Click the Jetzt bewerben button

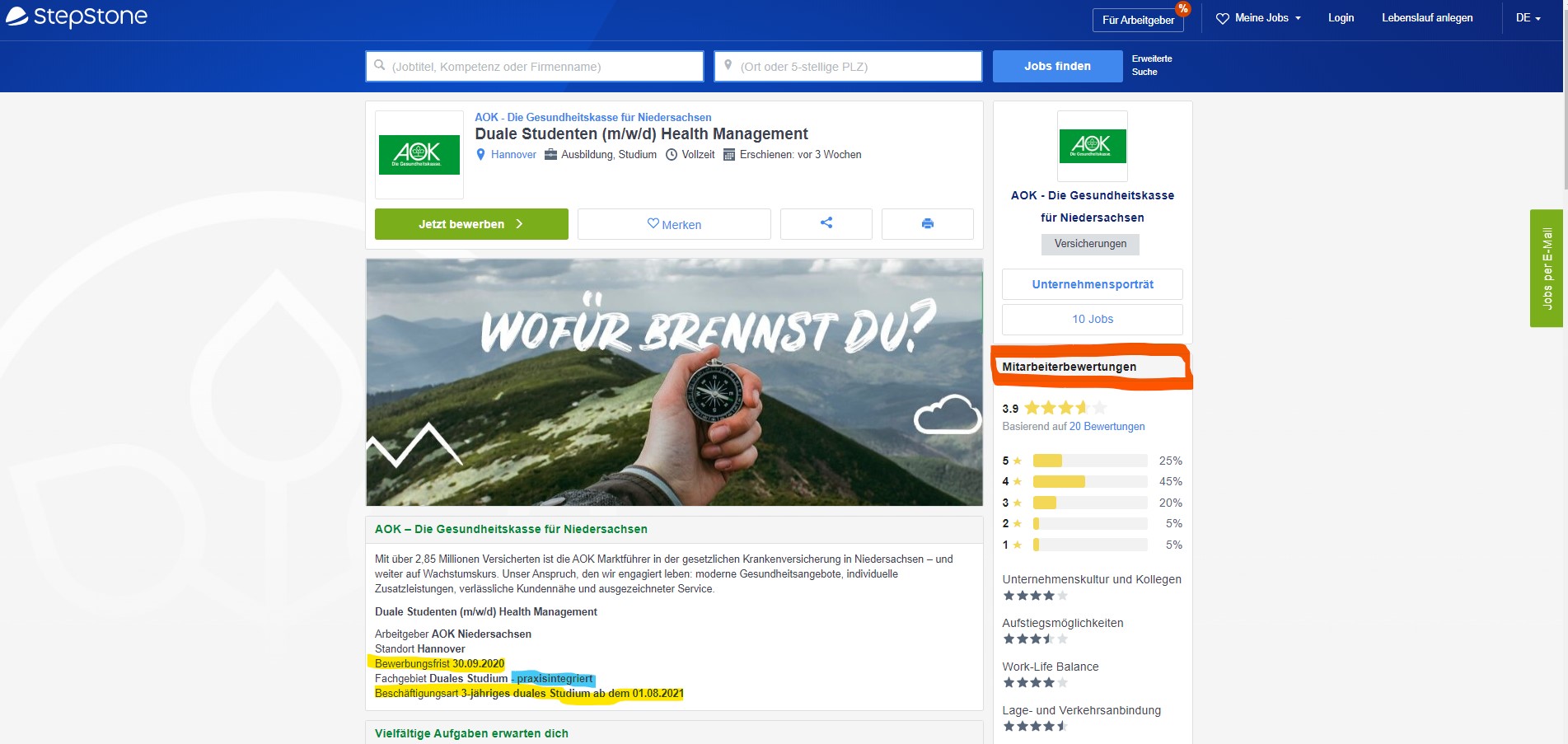tap(471, 224)
